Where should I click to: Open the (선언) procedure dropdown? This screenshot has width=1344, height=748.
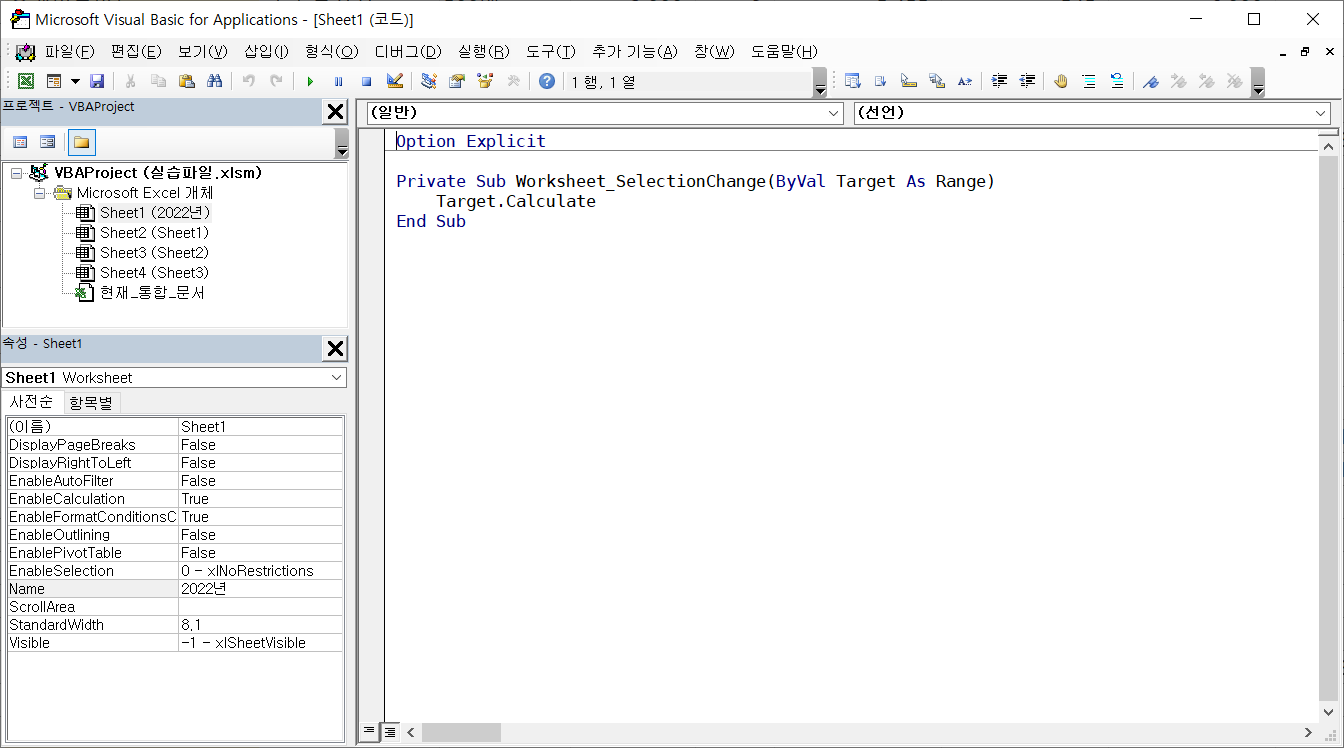[1321, 113]
